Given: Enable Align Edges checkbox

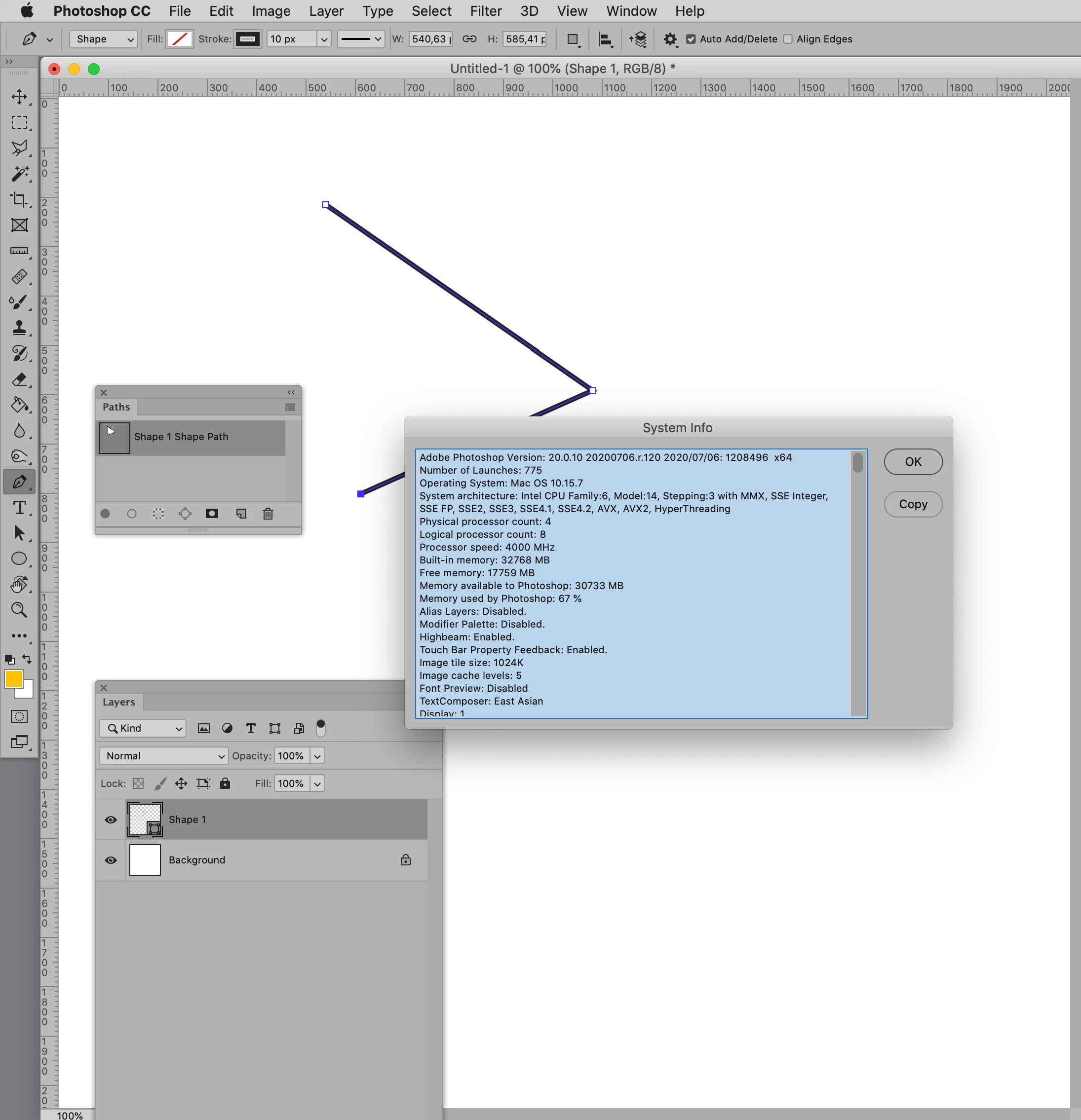Looking at the screenshot, I should pyautogui.click(x=788, y=39).
